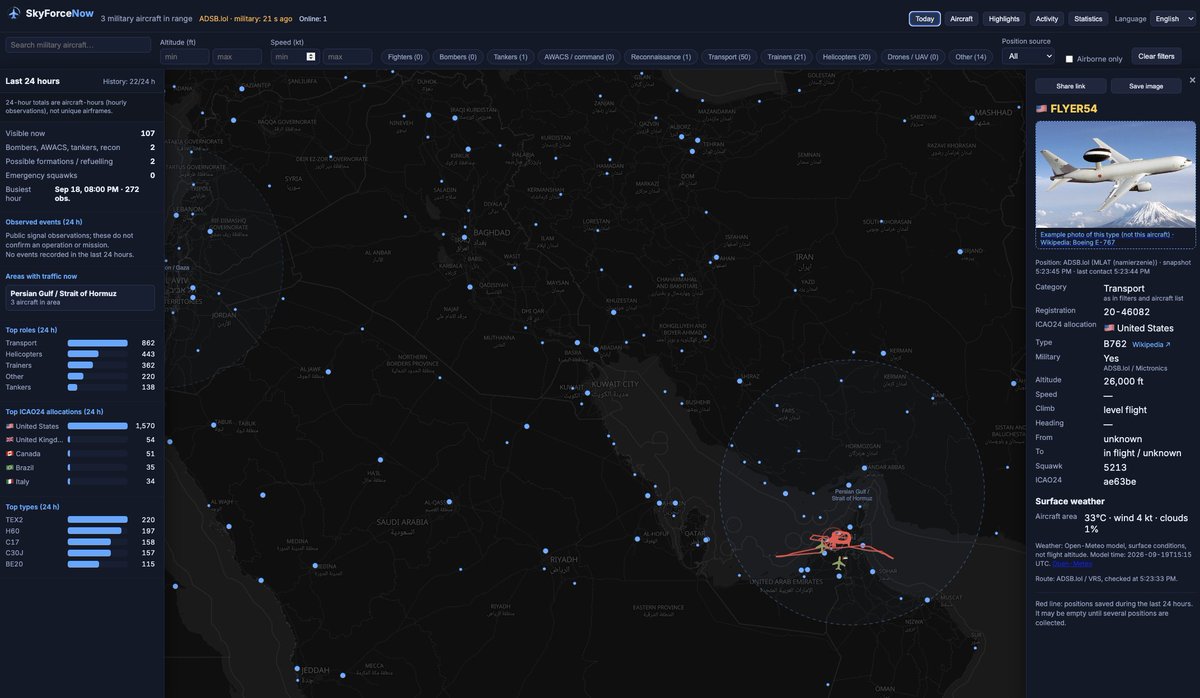Click the H60 row in Top types

coord(80,531)
